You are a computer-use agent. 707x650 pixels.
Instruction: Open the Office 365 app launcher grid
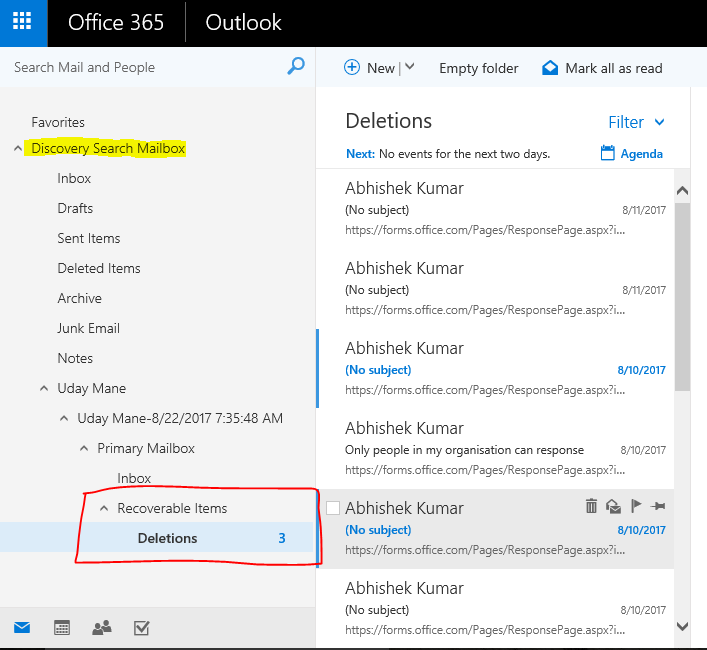pyautogui.click(x=22, y=22)
